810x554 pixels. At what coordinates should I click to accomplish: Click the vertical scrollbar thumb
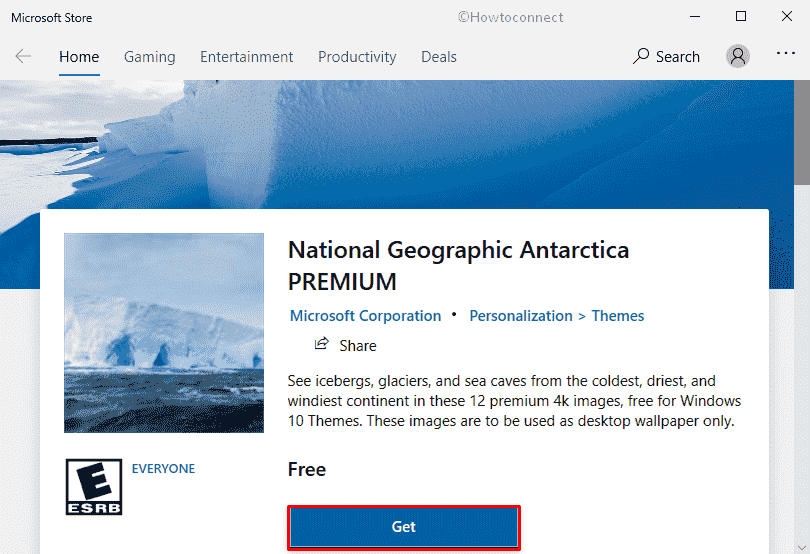(x=802, y=132)
